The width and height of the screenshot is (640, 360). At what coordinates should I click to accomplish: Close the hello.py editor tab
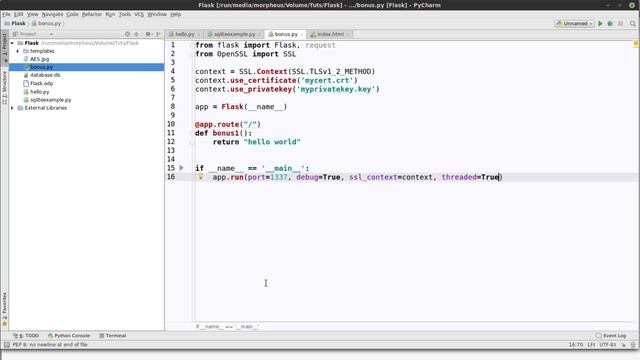coord(198,35)
